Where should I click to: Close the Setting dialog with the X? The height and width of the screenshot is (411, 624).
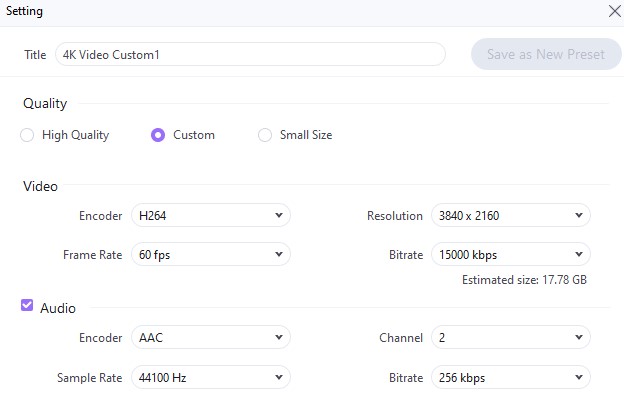(614, 11)
